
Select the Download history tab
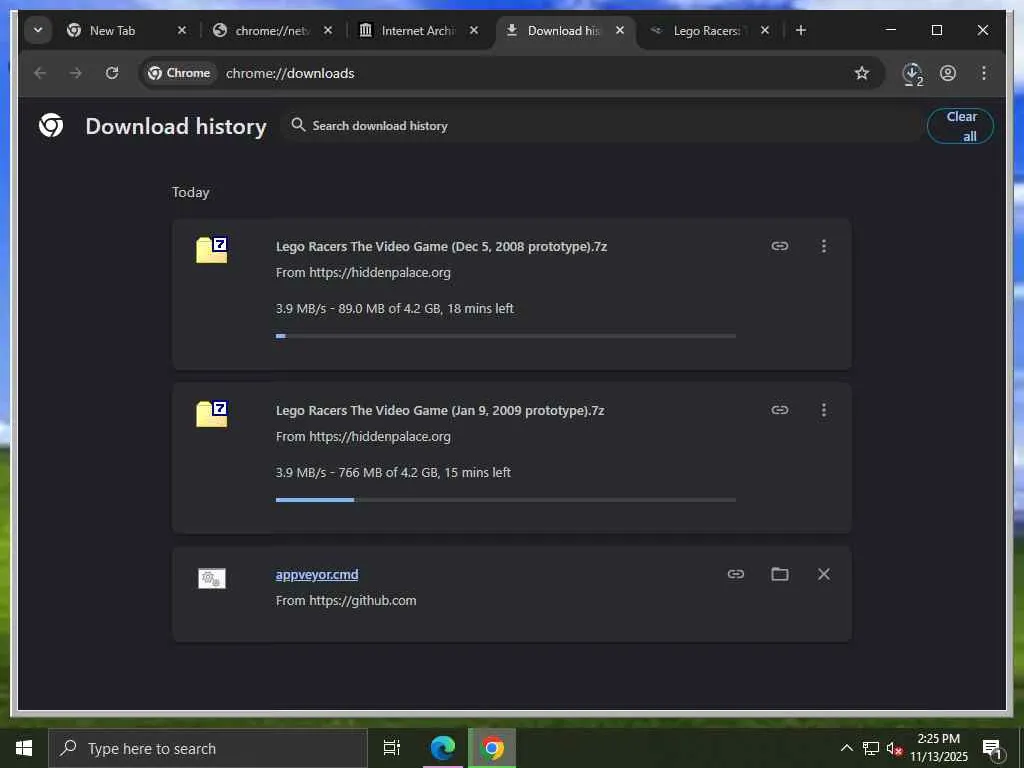click(x=566, y=31)
